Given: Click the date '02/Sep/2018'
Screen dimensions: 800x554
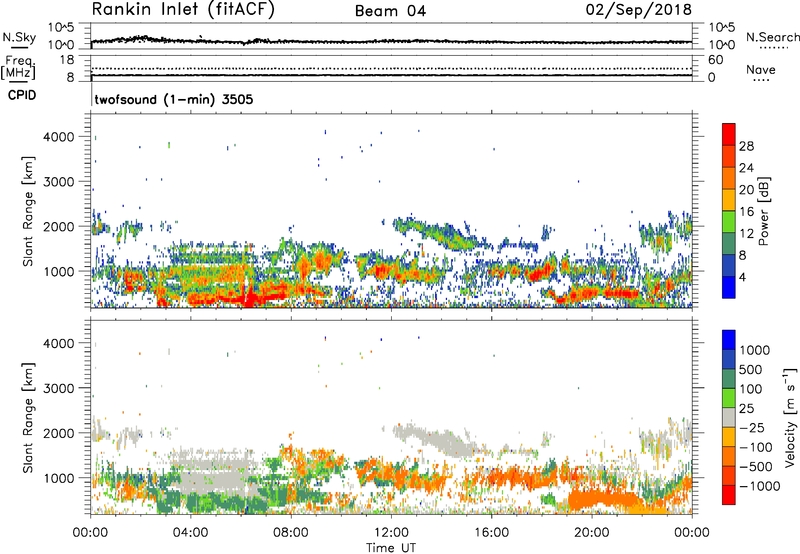Looking at the screenshot, I should (x=639, y=9).
